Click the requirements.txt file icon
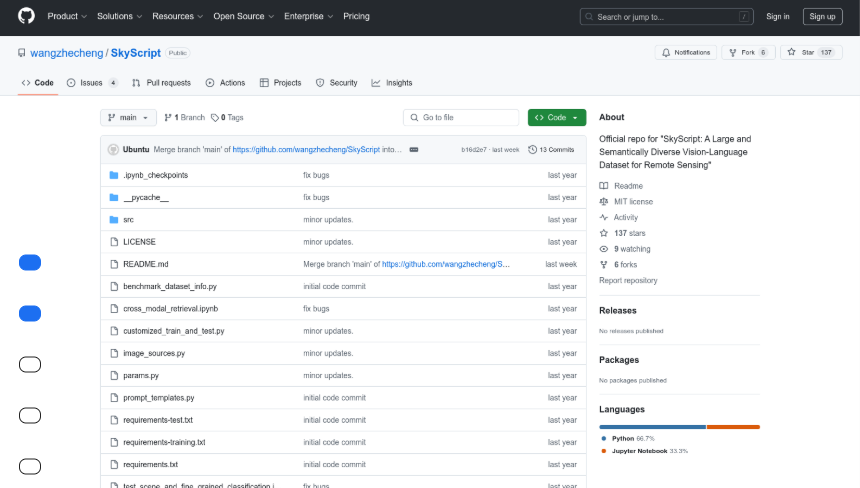This screenshot has width=860, height=488. click(x=114, y=464)
